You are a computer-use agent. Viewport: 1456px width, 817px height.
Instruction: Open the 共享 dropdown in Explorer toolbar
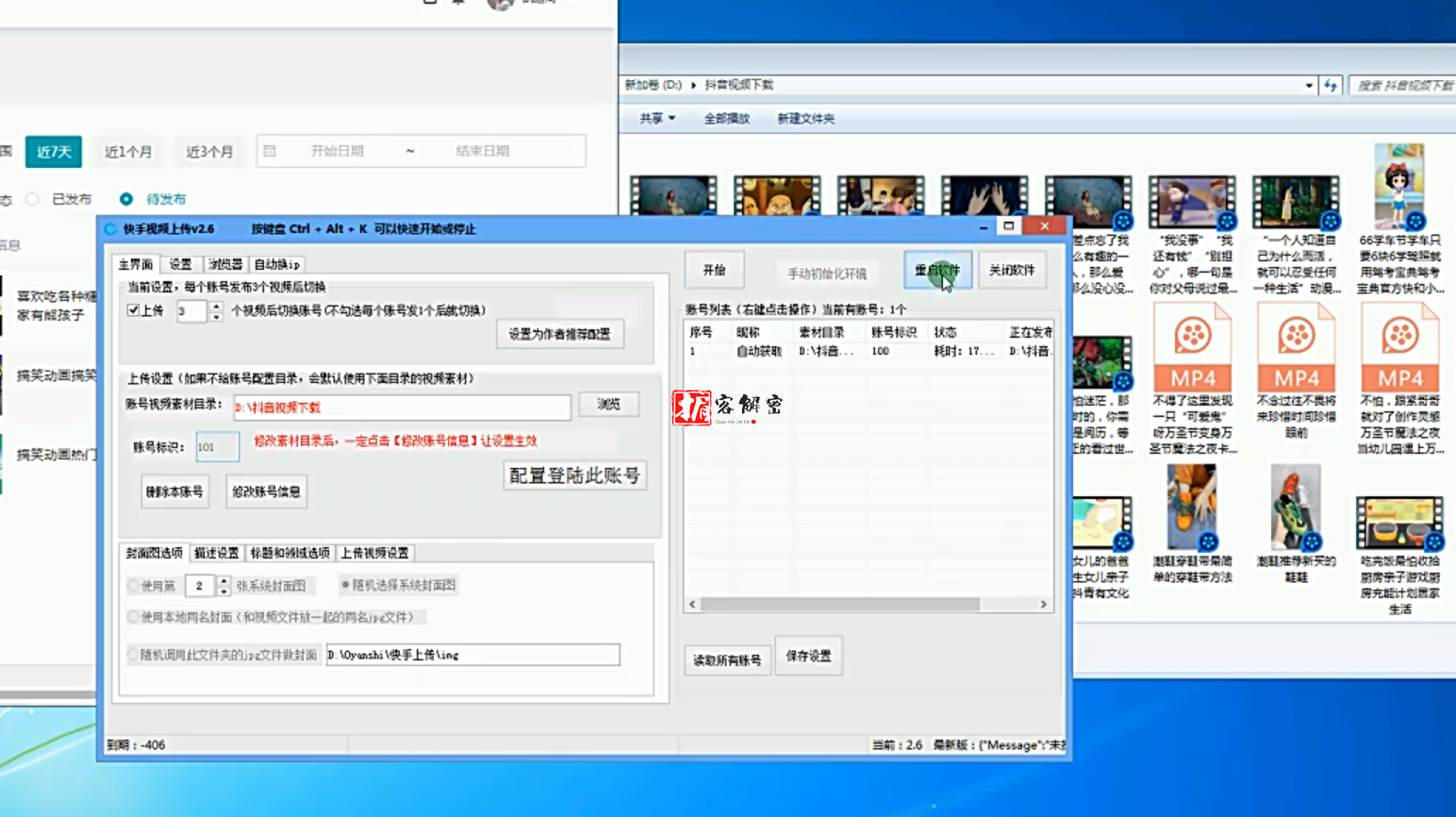pos(657,119)
